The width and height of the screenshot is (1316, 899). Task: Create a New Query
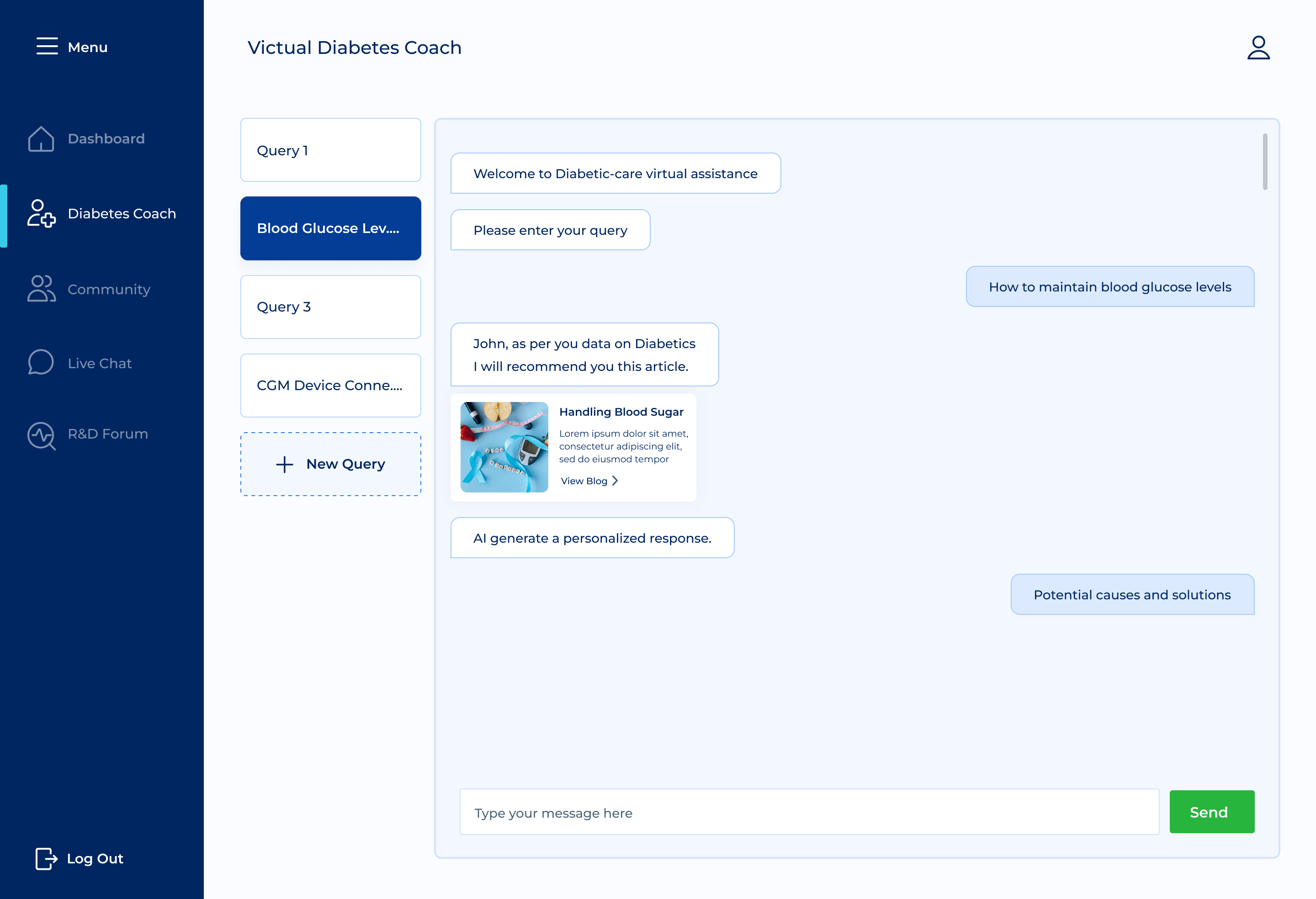(x=330, y=464)
